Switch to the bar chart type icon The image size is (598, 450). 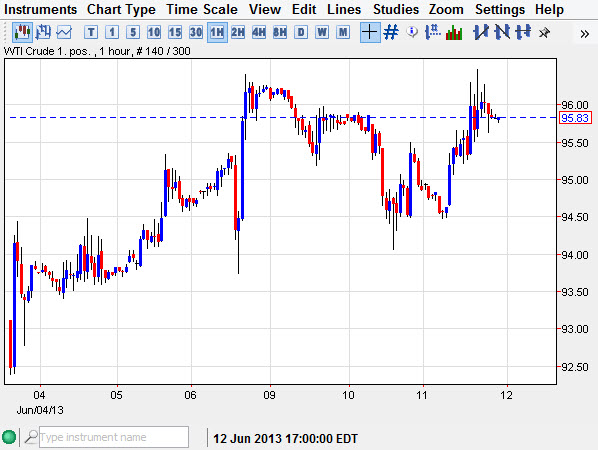tap(43, 32)
